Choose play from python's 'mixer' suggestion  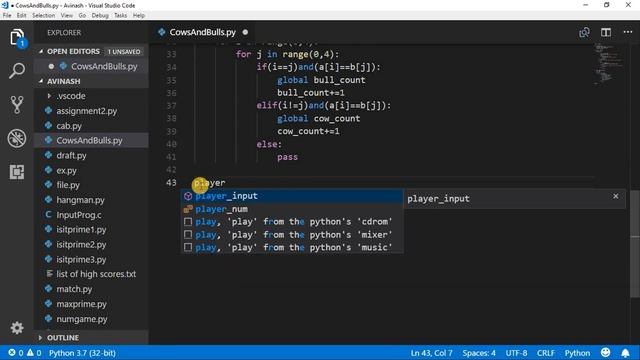pos(292,235)
